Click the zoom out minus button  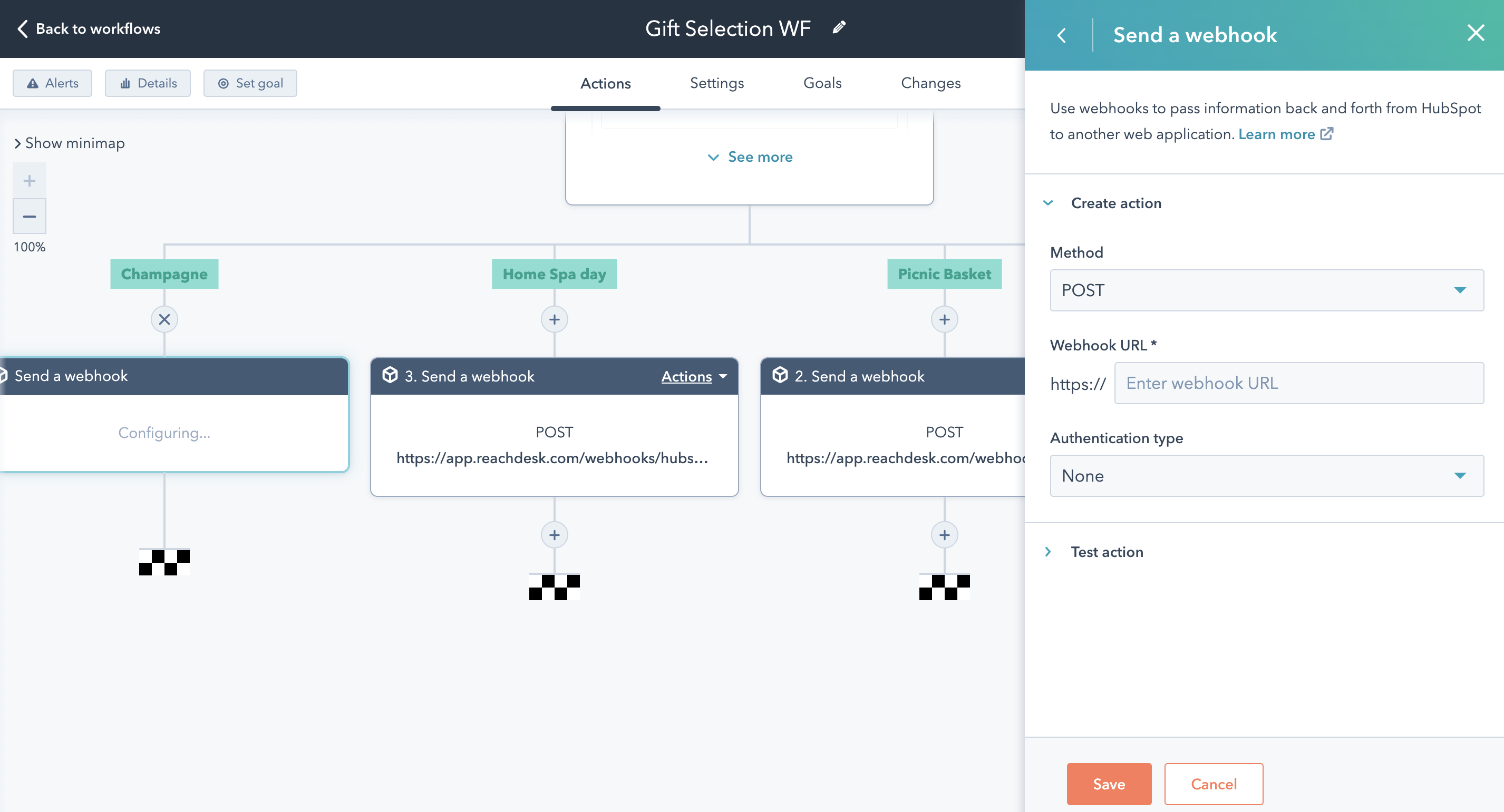pos(29,217)
